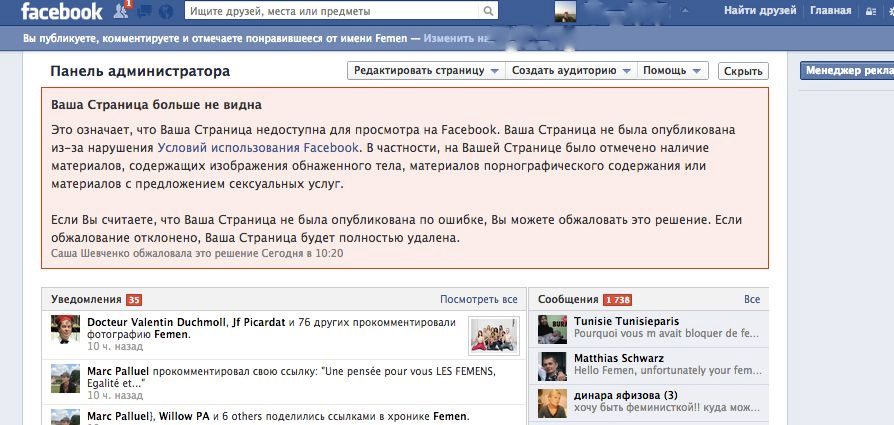Click Marc Palluel avatar in comment notification
894x425 pixels.
65,378
